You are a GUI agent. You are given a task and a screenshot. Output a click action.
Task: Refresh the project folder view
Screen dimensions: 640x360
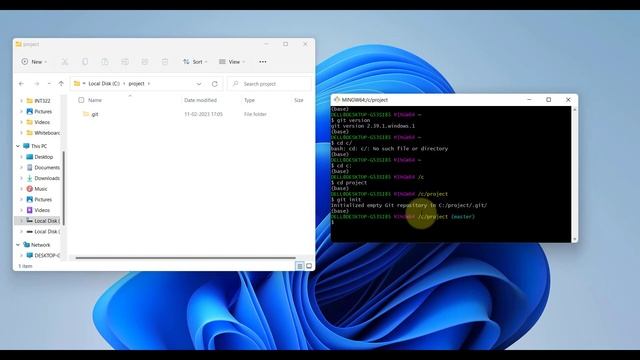(215, 84)
